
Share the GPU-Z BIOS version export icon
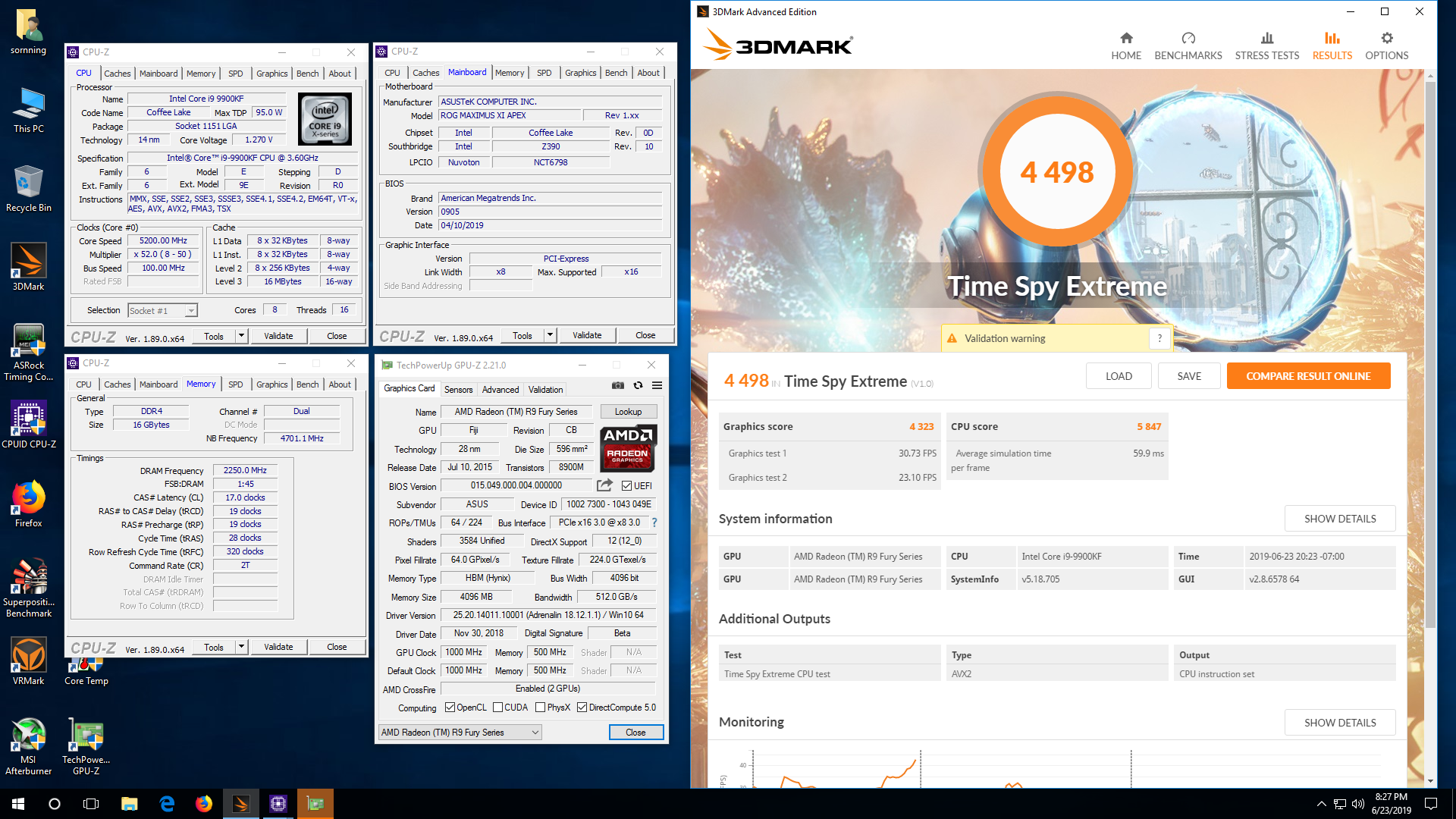[x=604, y=485]
